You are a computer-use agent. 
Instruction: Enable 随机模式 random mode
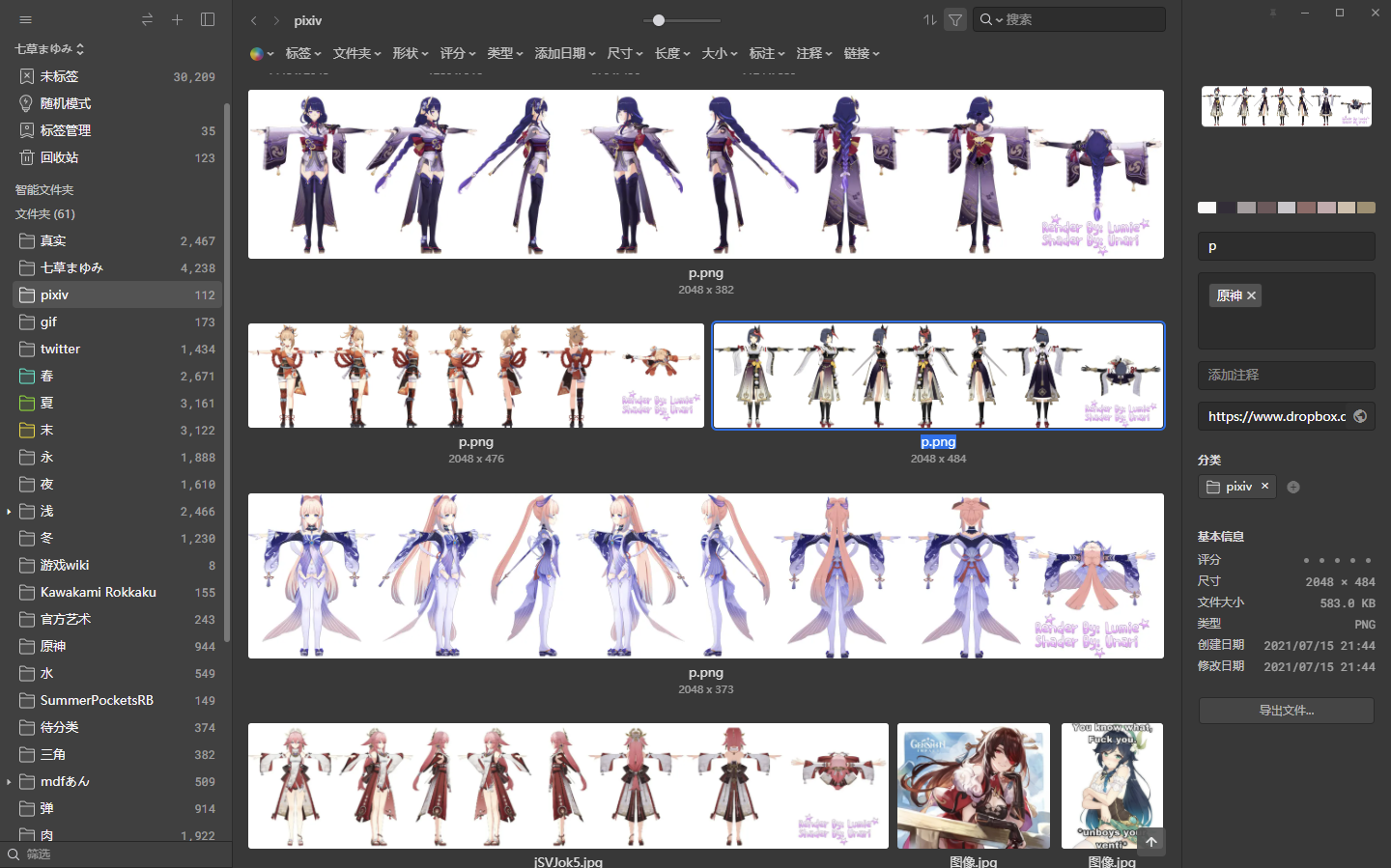pyautogui.click(x=117, y=103)
